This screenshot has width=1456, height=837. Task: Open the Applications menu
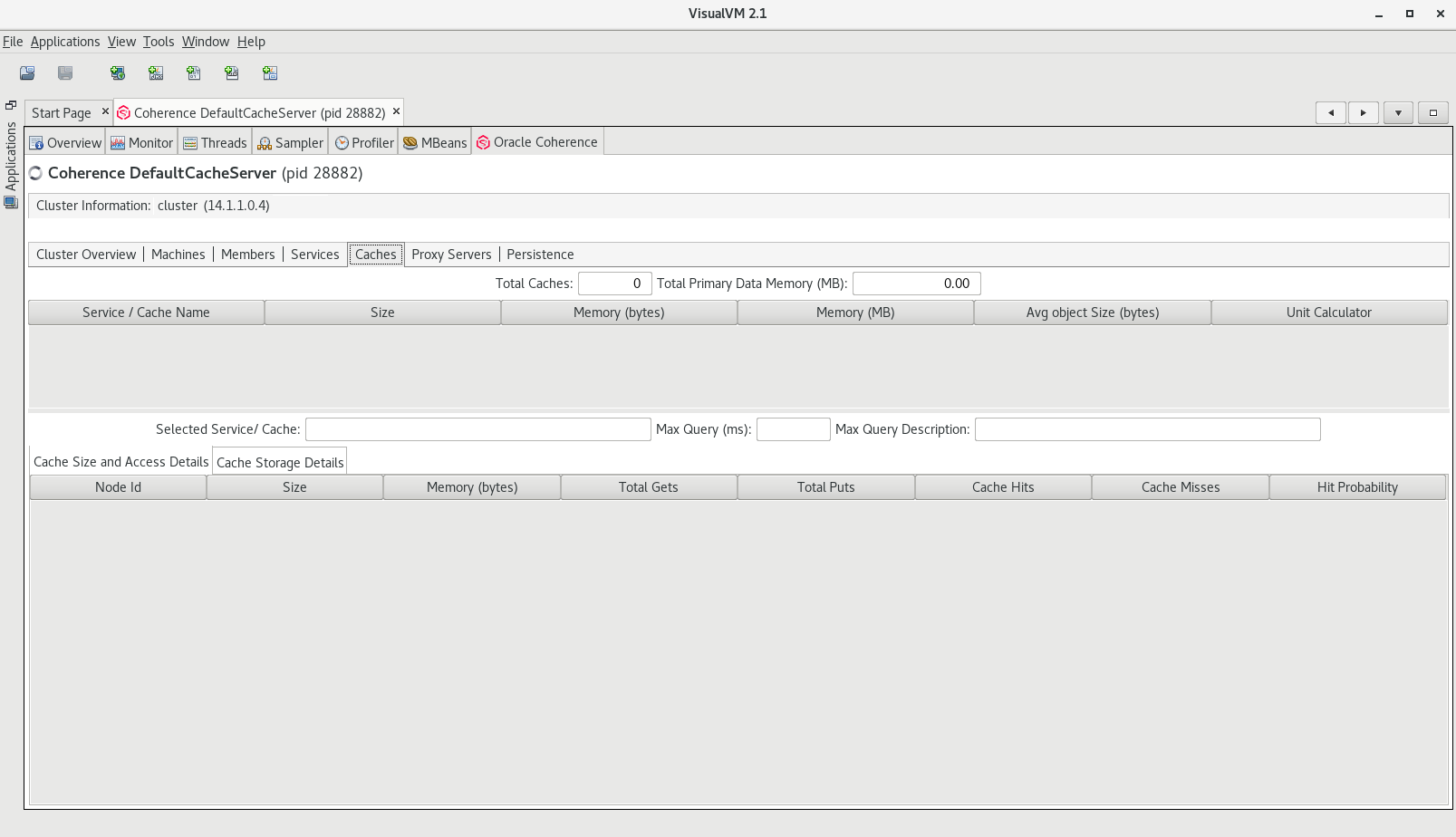click(x=65, y=42)
